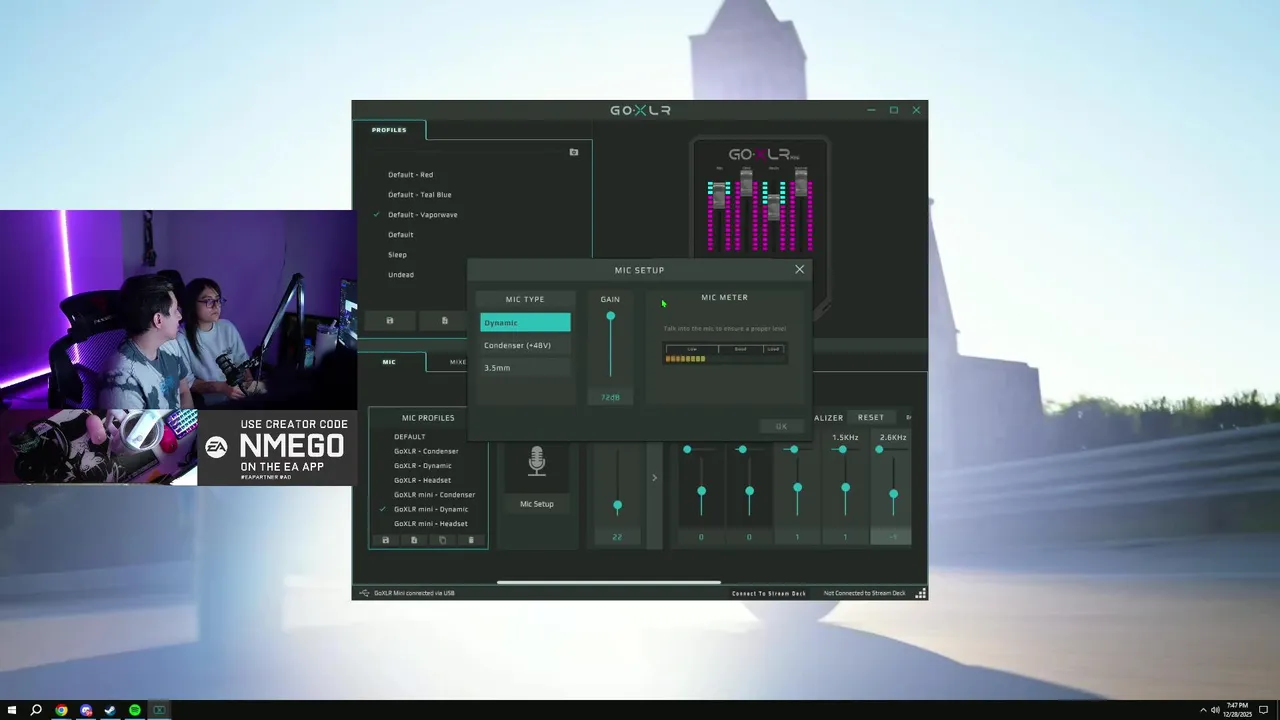Select the Sleep profile

397,255
